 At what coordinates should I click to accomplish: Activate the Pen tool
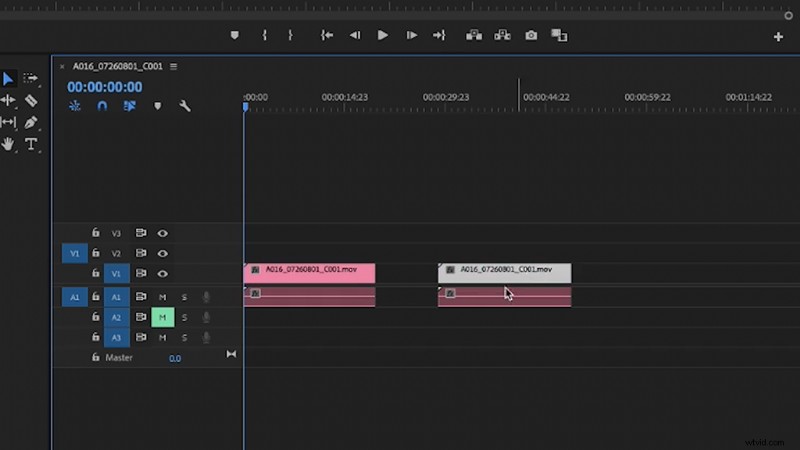[x=31, y=122]
